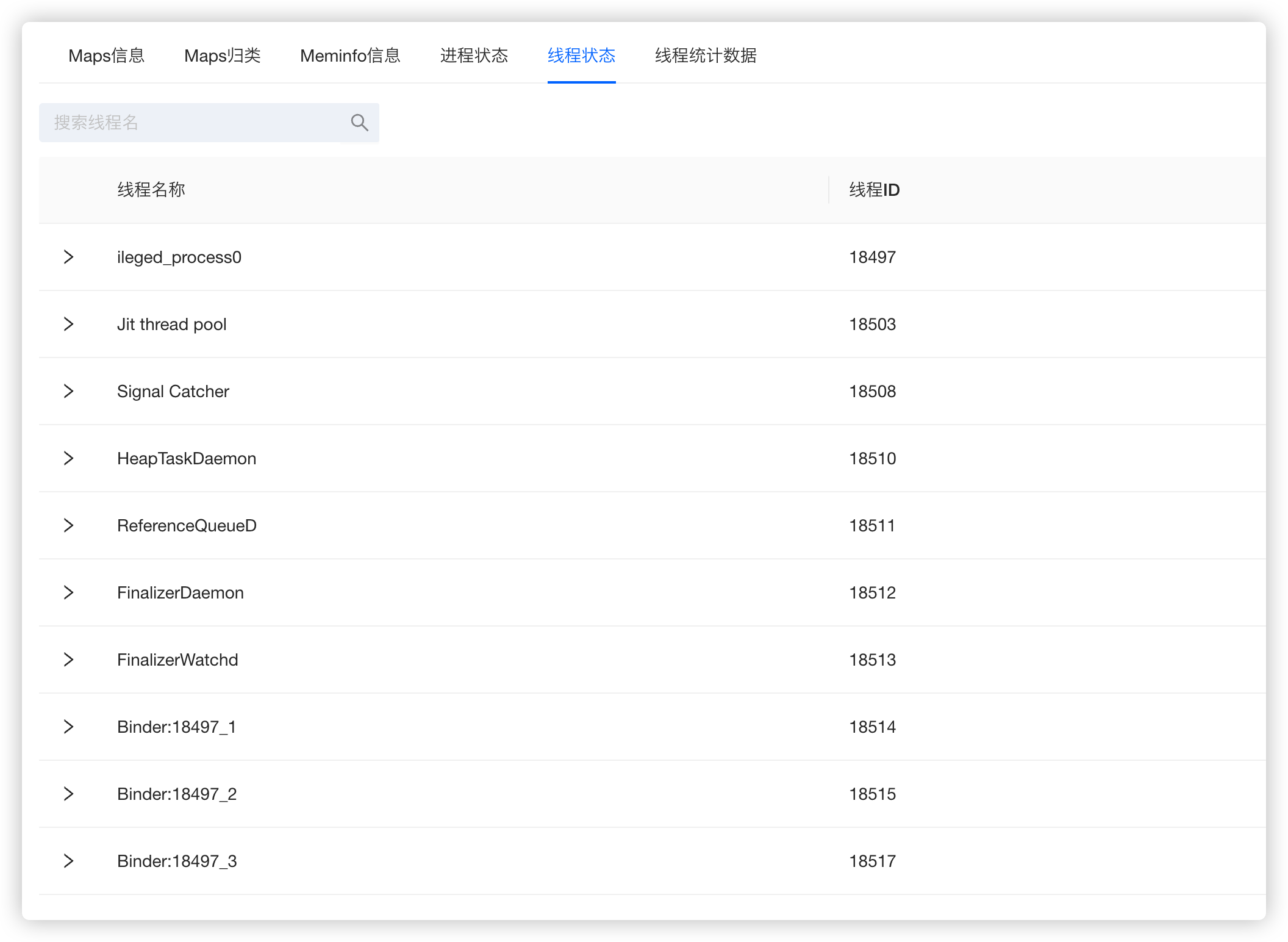Expand the Binder:18497_2 row
The image size is (1288, 942).
click(68, 794)
